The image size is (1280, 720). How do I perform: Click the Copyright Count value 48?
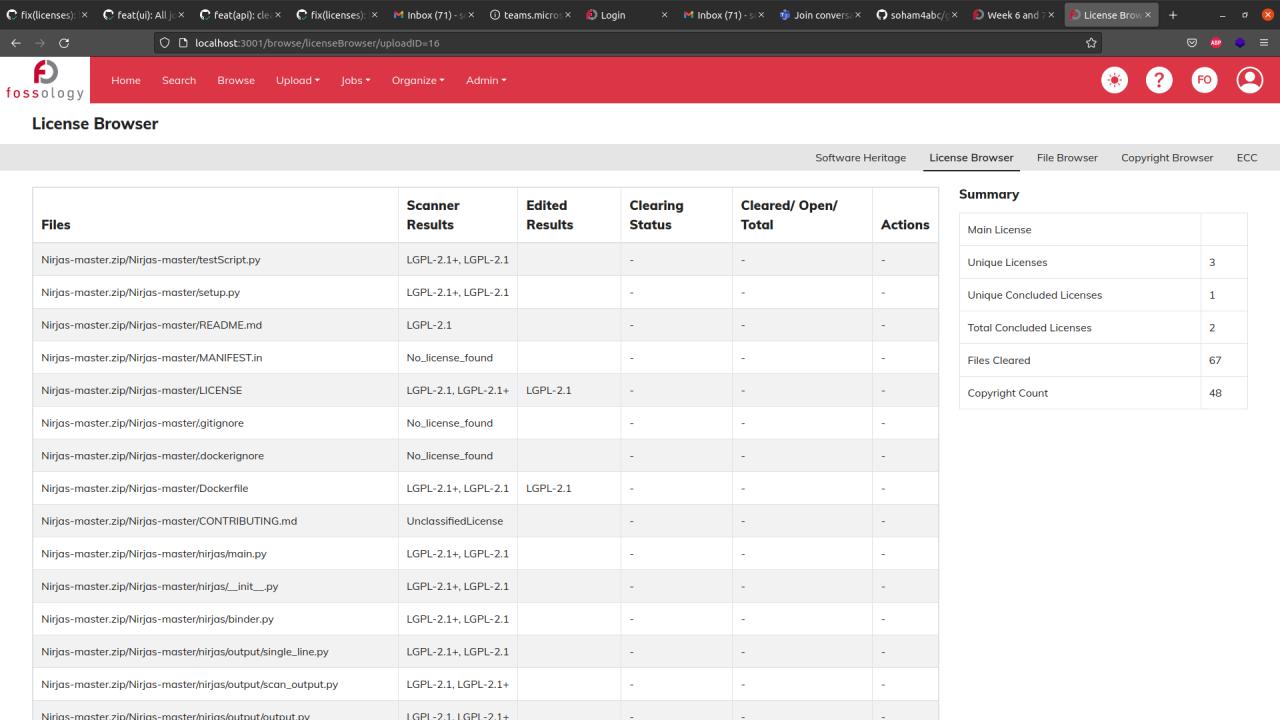point(1215,393)
